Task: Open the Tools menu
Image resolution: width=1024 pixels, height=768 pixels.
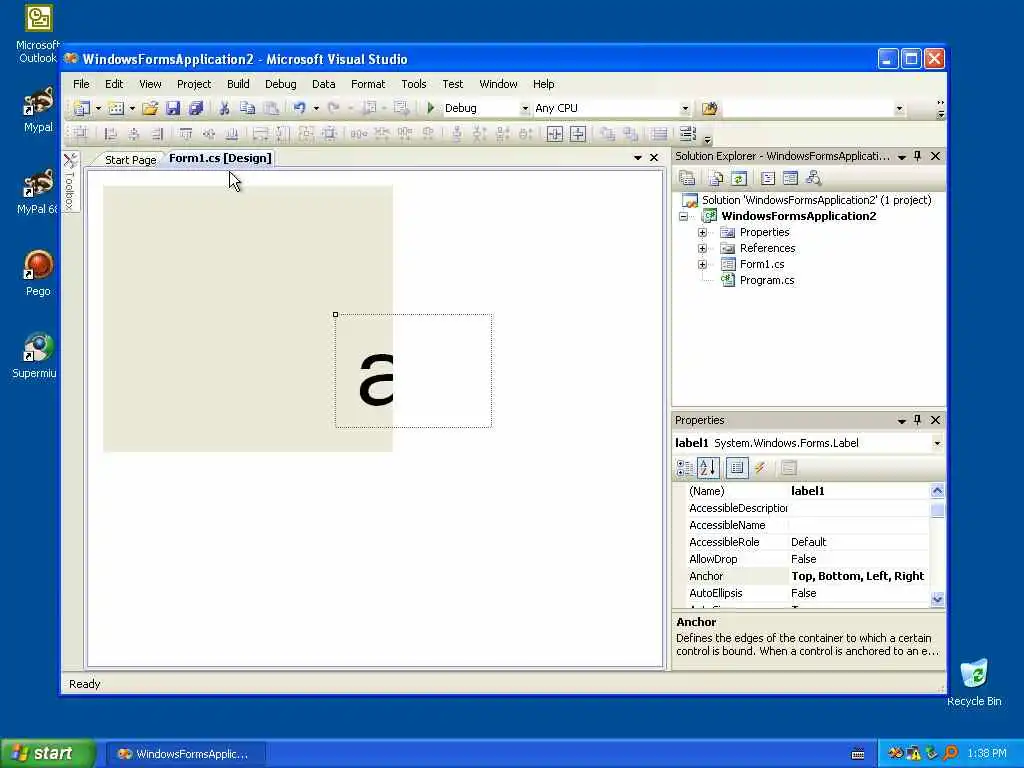Action: click(413, 84)
